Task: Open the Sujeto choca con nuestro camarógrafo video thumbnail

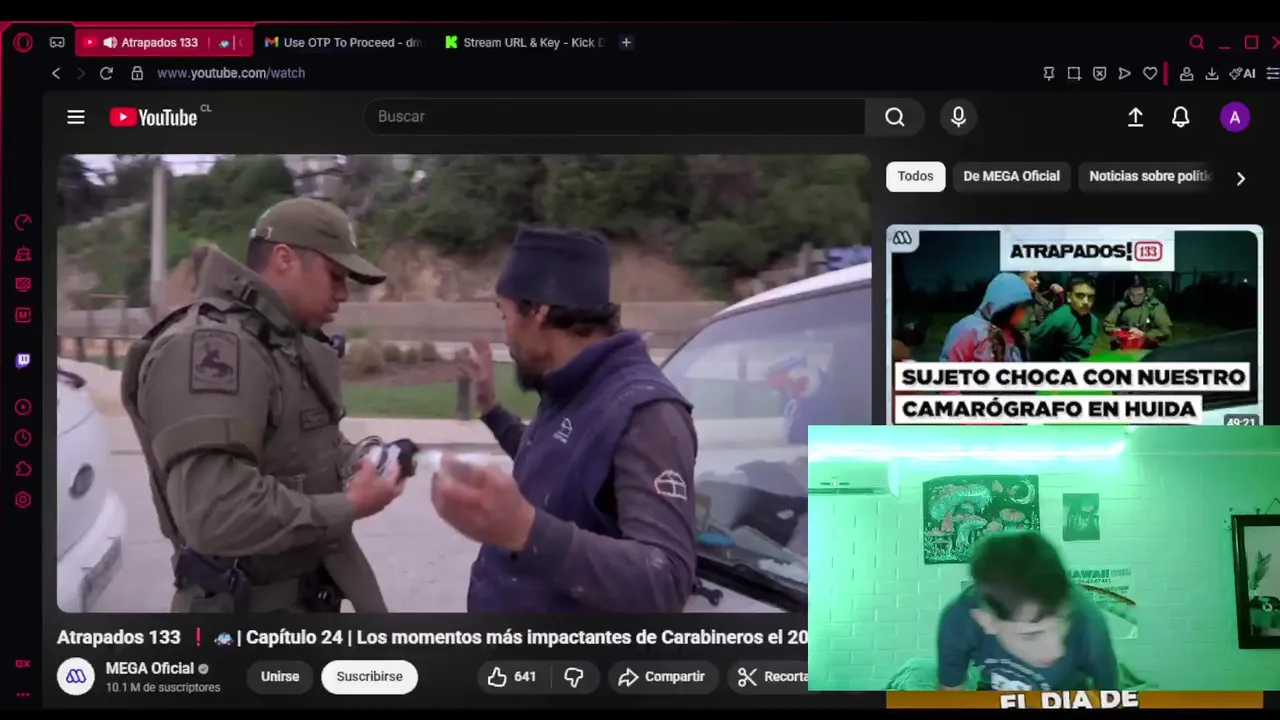Action: click(x=1074, y=325)
